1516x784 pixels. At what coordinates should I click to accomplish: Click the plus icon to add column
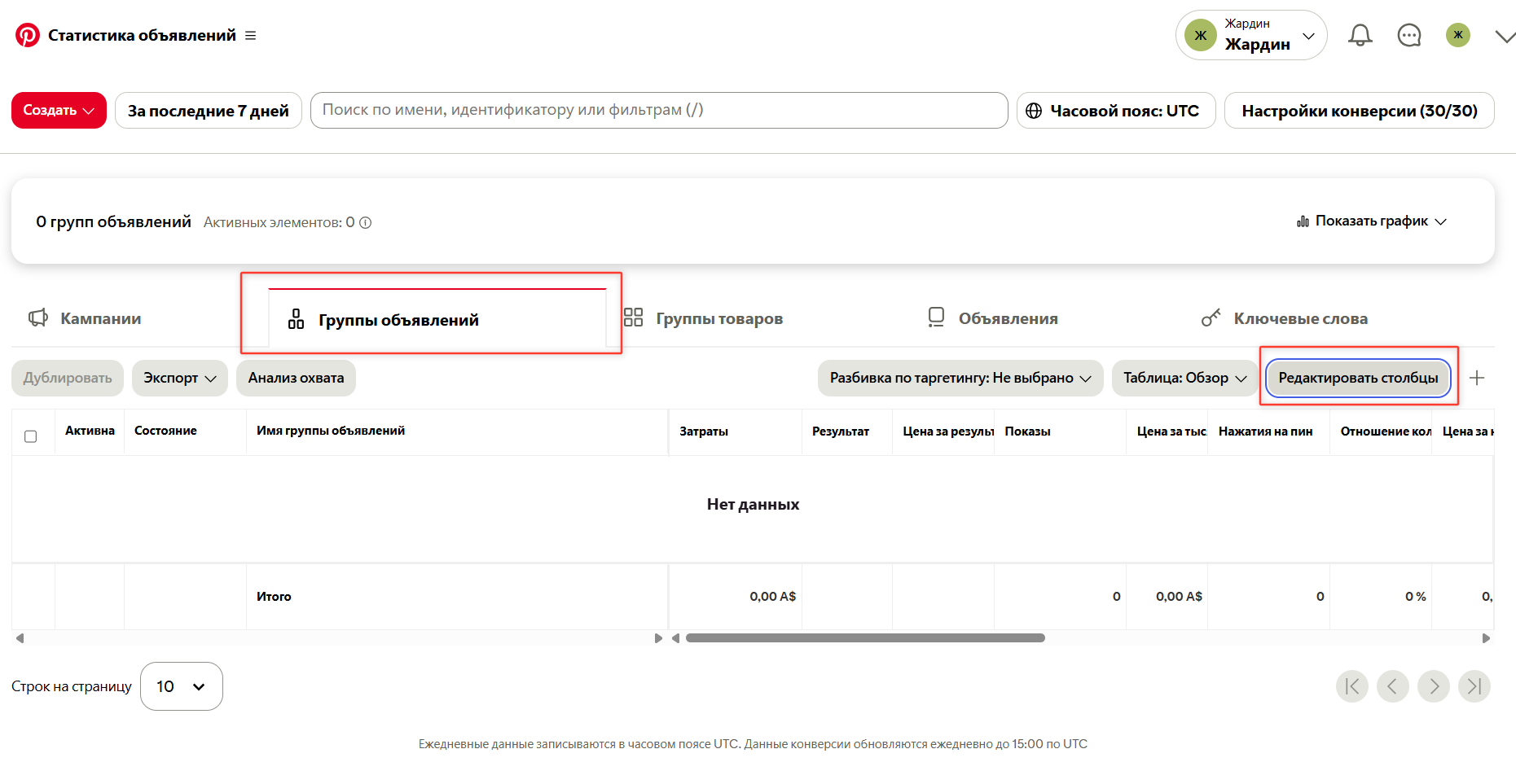click(x=1476, y=378)
